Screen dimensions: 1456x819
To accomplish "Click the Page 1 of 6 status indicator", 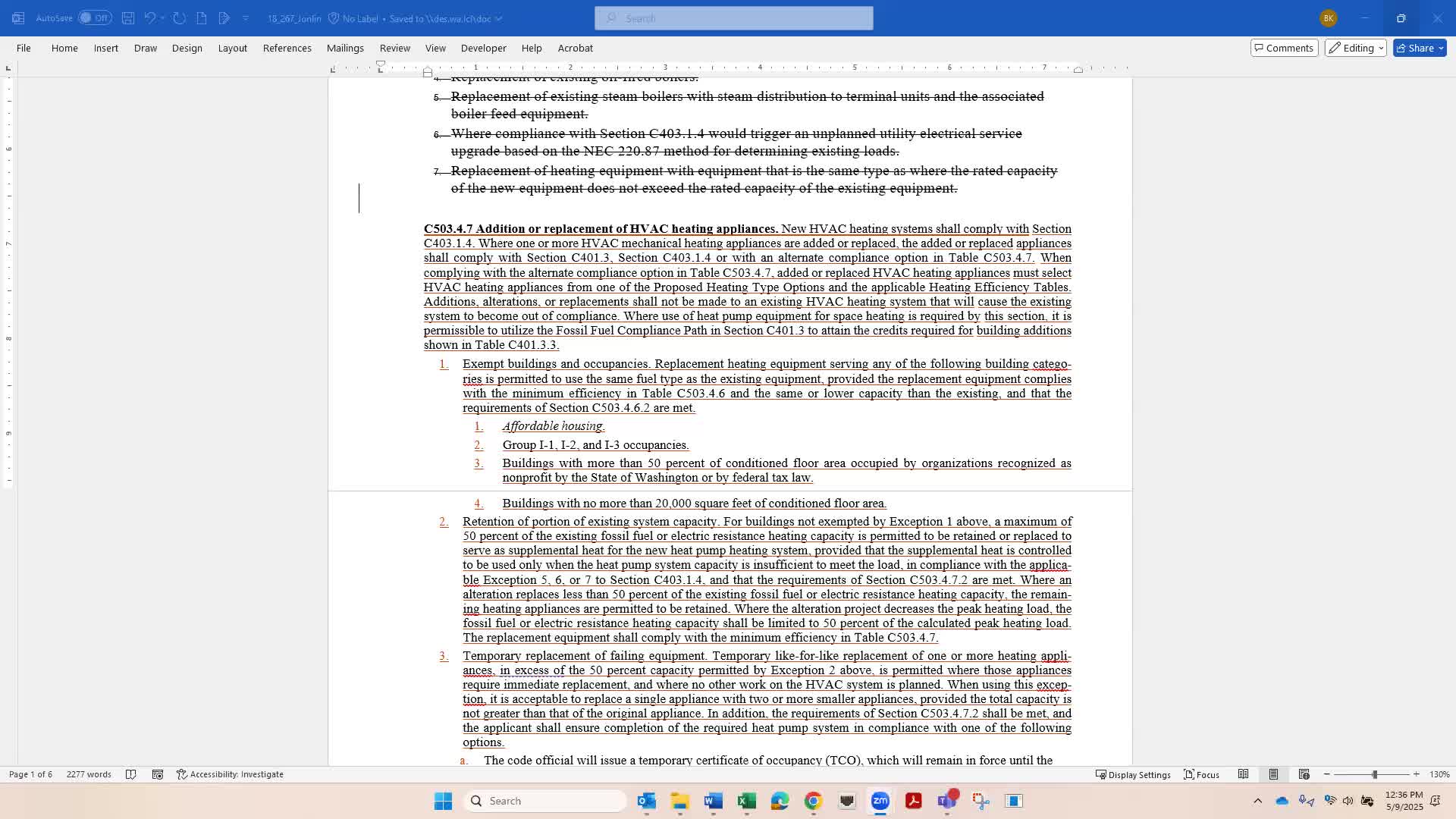I will pyautogui.click(x=30, y=774).
